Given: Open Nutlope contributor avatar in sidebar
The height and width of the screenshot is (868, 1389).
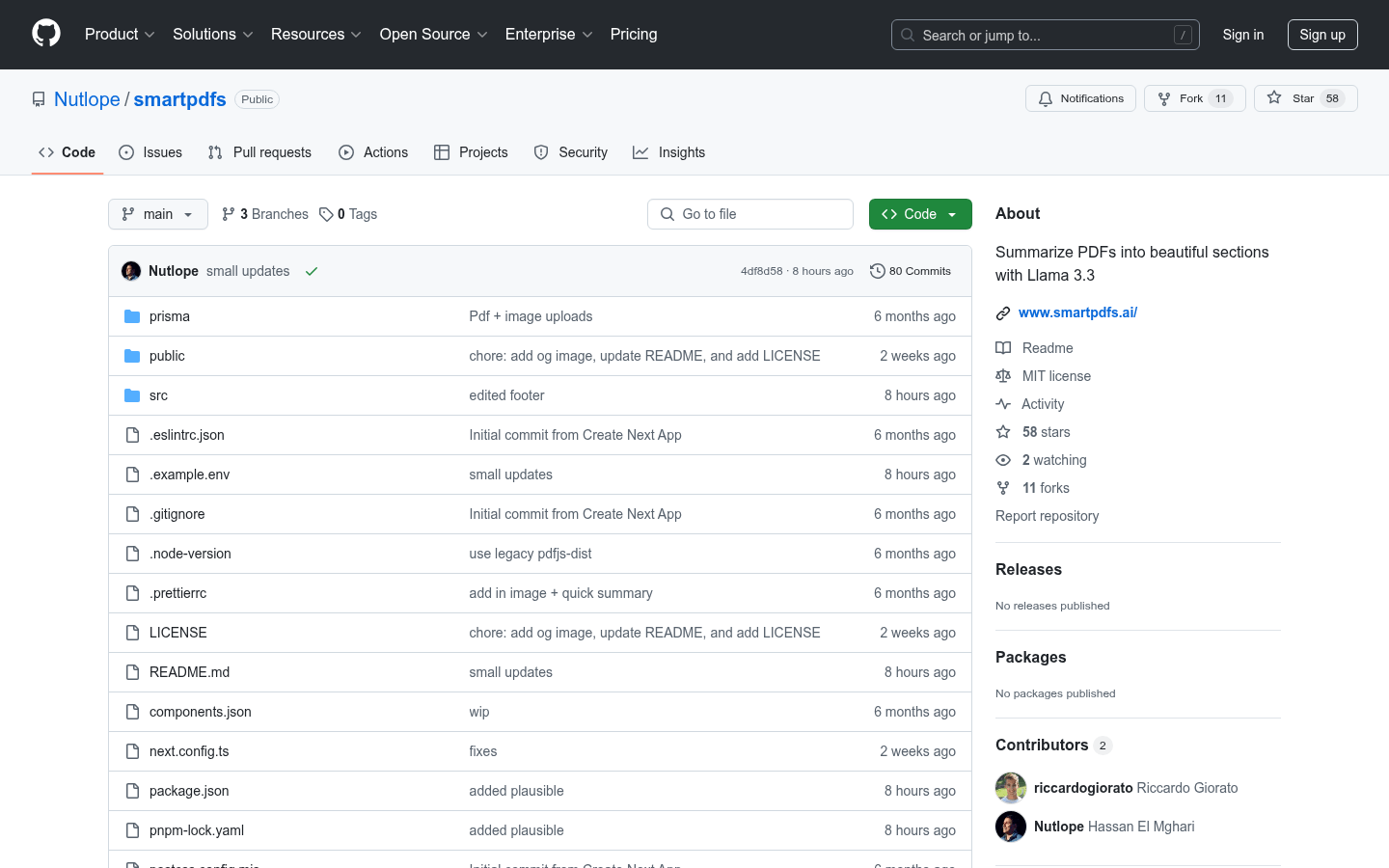Looking at the screenshot, I should (1011, 827).
